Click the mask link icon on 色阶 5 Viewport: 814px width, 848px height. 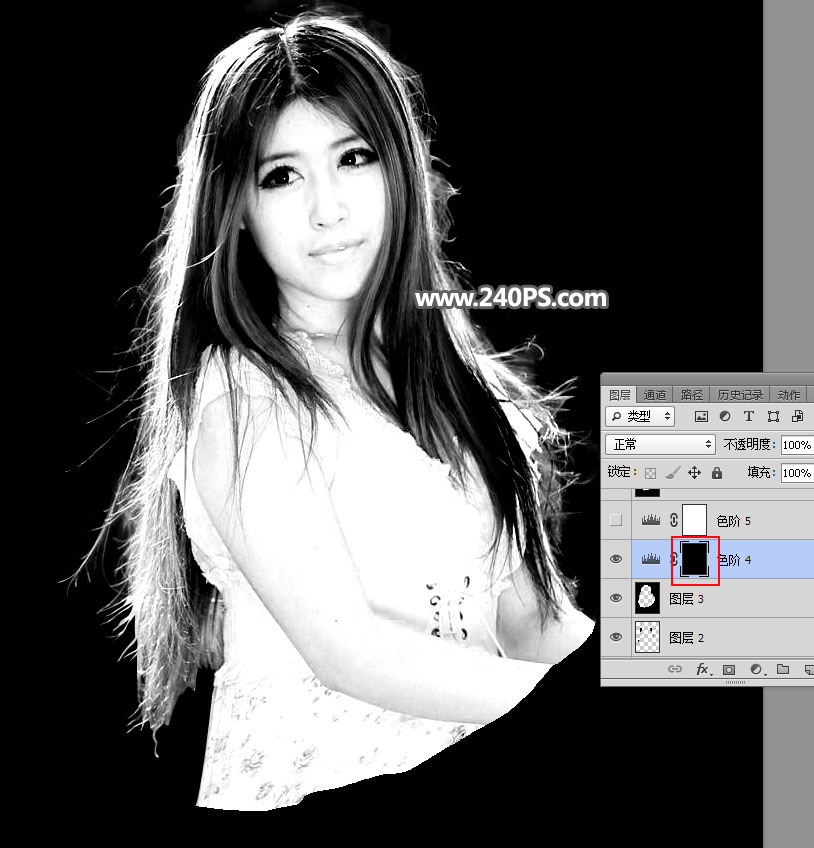674,520
